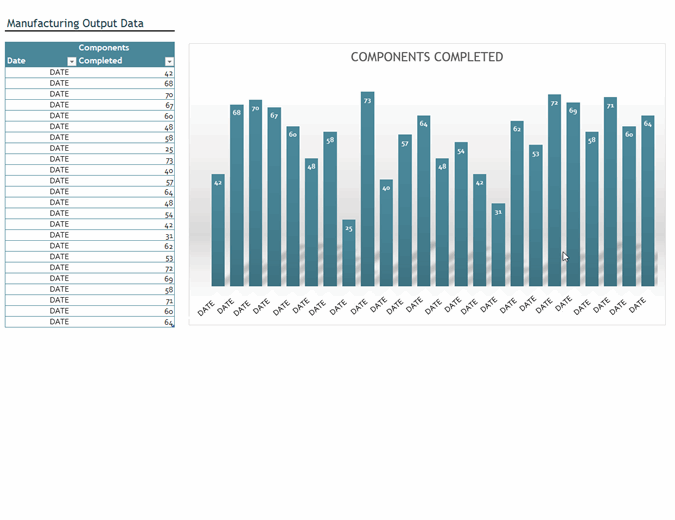
Task: Select DATE cell in the row showing 25
Action: (41, 149)
